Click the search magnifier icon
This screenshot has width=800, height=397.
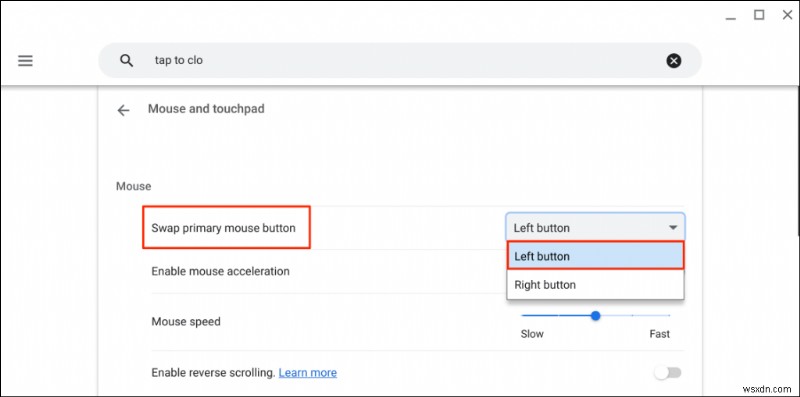coord(126,61)
